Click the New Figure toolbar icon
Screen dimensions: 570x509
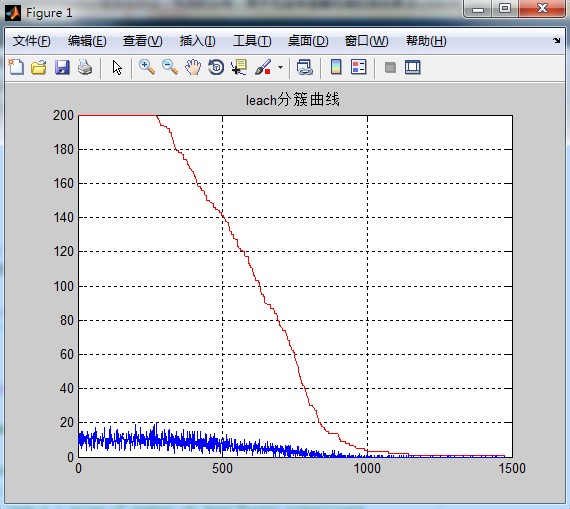point(16,68)
